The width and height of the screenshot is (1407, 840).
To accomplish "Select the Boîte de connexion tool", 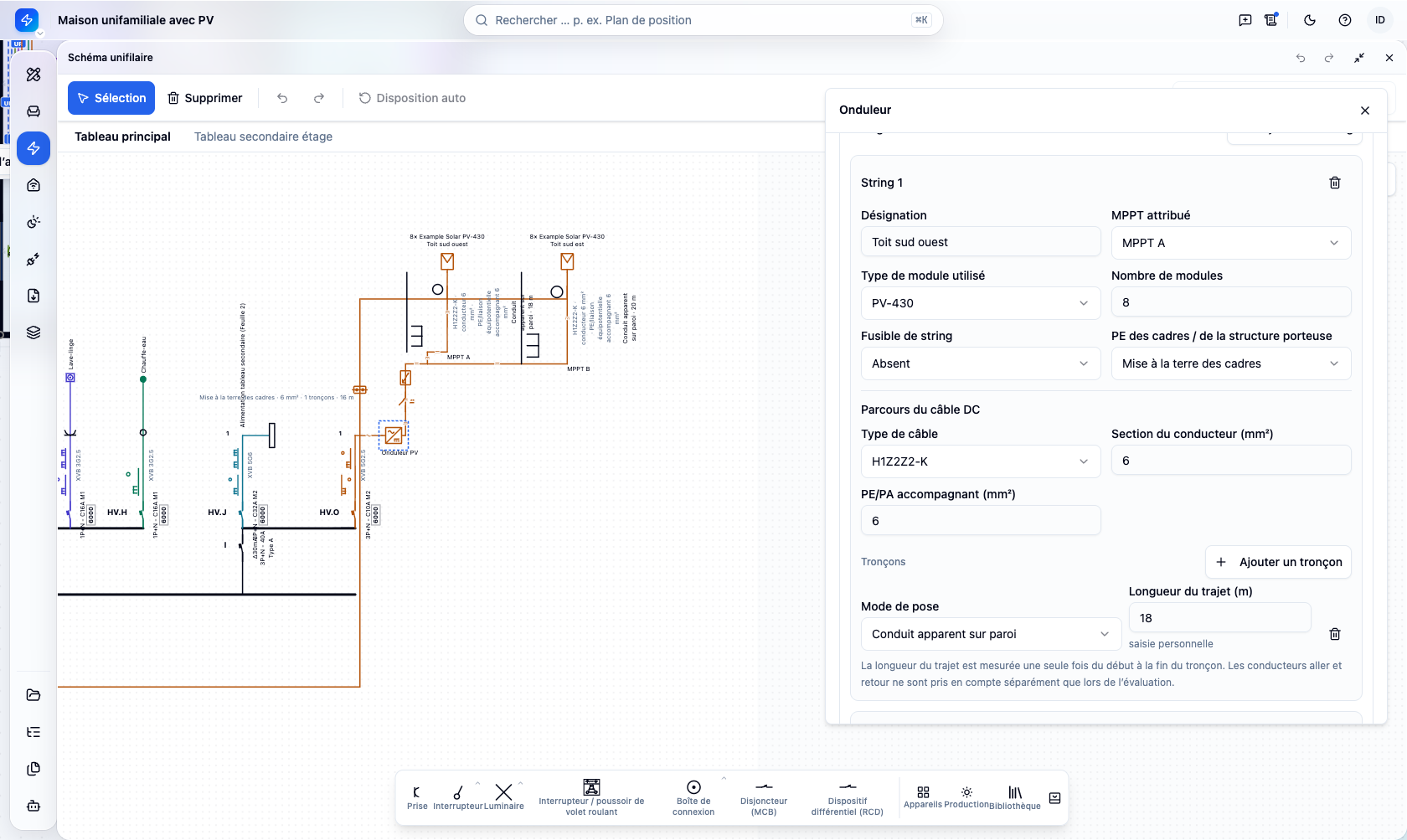I will pos(693,797).
